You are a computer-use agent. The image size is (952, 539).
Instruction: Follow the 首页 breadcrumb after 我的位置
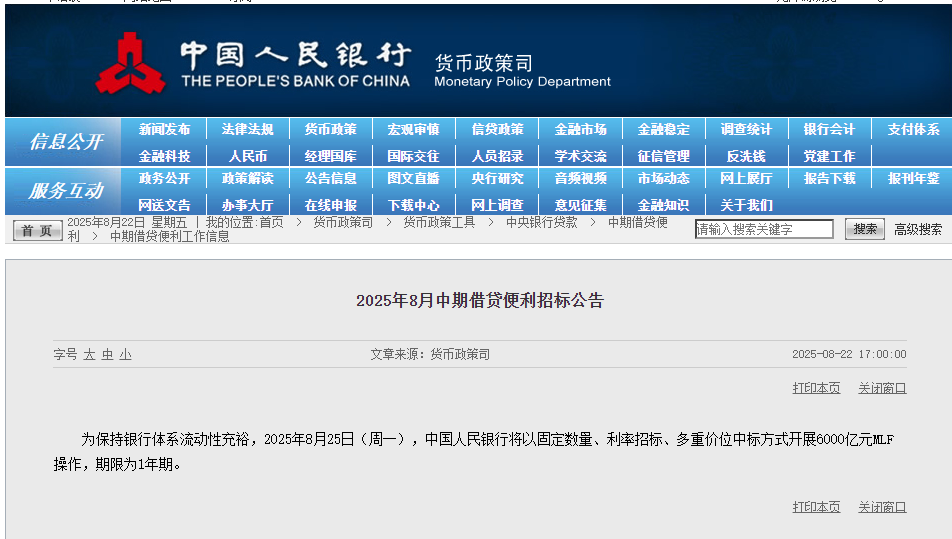[x=271, y=222]
